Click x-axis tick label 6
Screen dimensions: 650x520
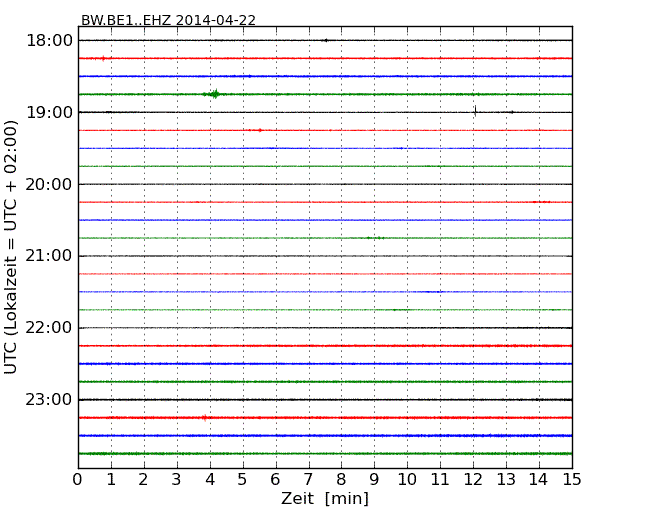[275, 480]
